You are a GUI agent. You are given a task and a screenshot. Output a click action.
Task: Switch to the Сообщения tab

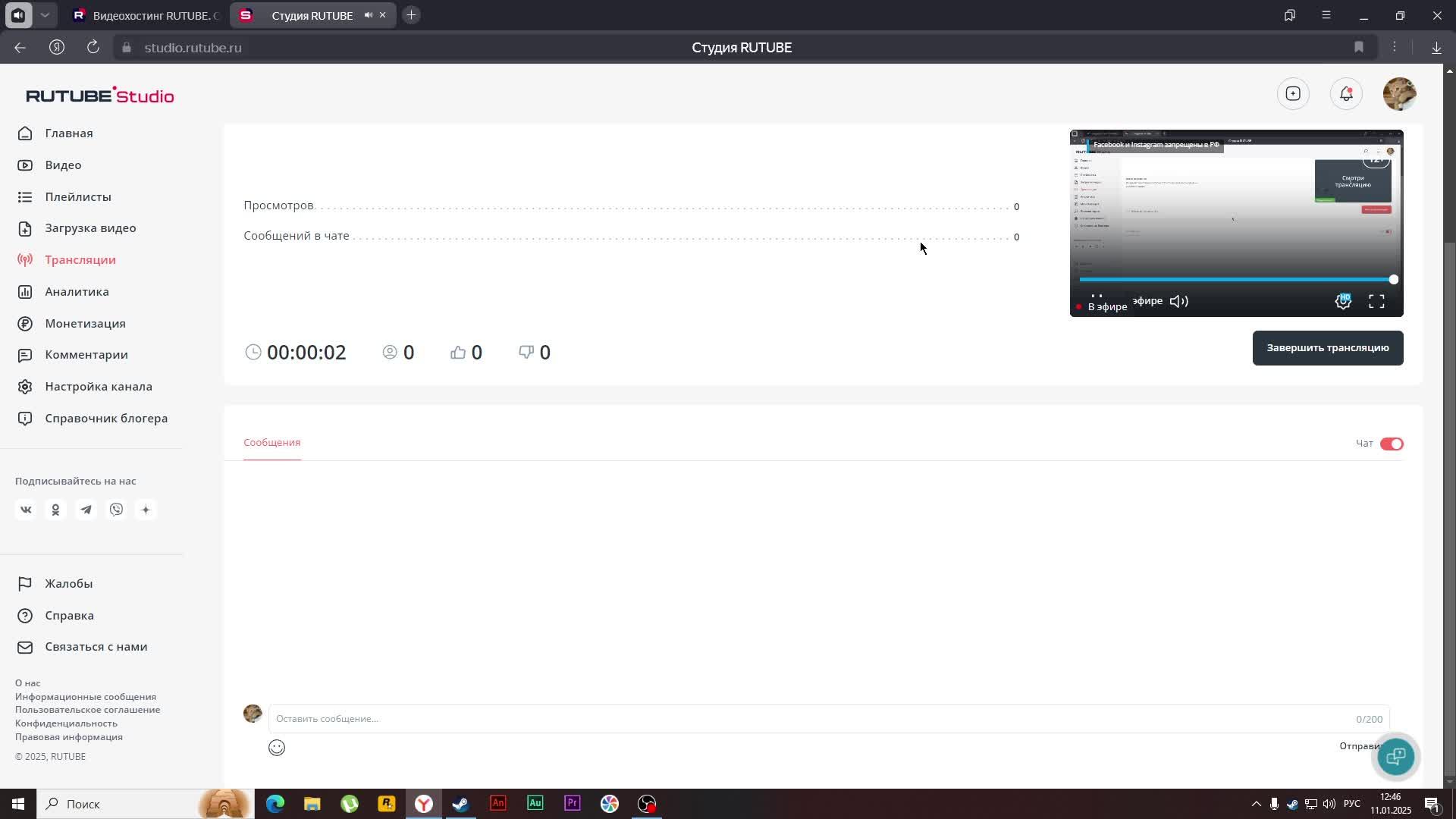[x=271, y=443]
